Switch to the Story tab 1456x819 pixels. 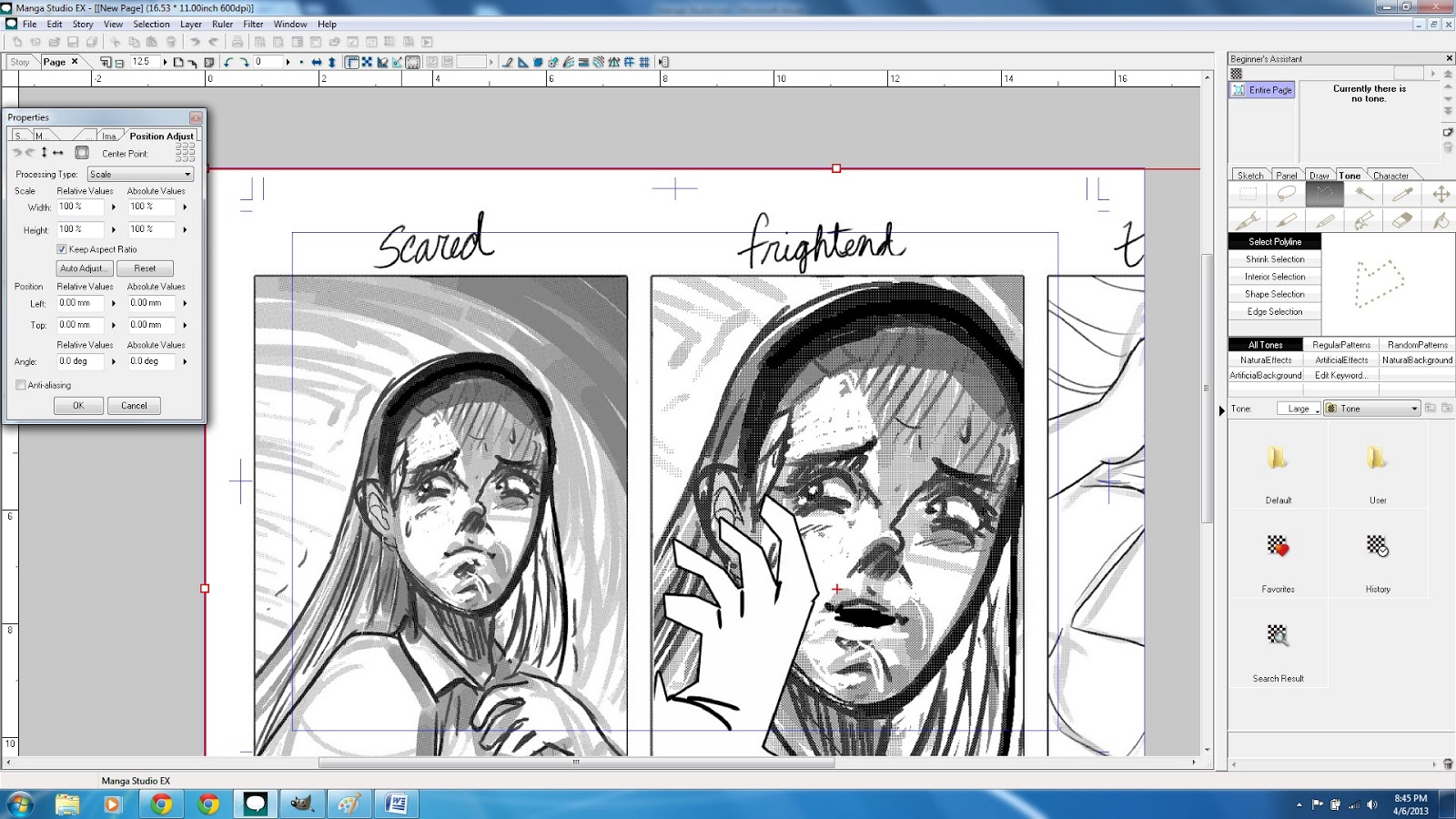(20, 62)
